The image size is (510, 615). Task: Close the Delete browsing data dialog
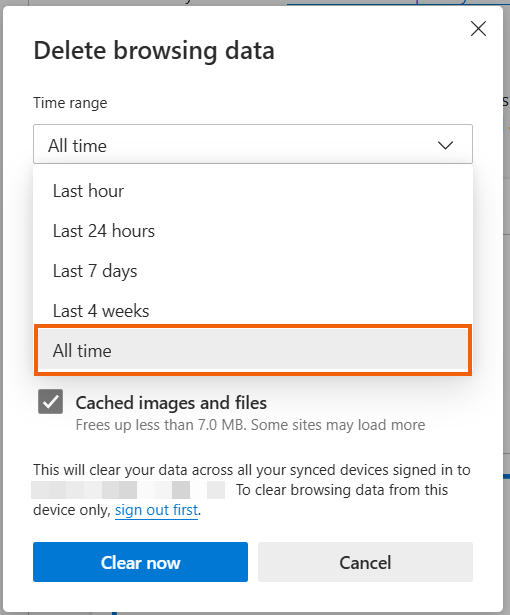478,29
